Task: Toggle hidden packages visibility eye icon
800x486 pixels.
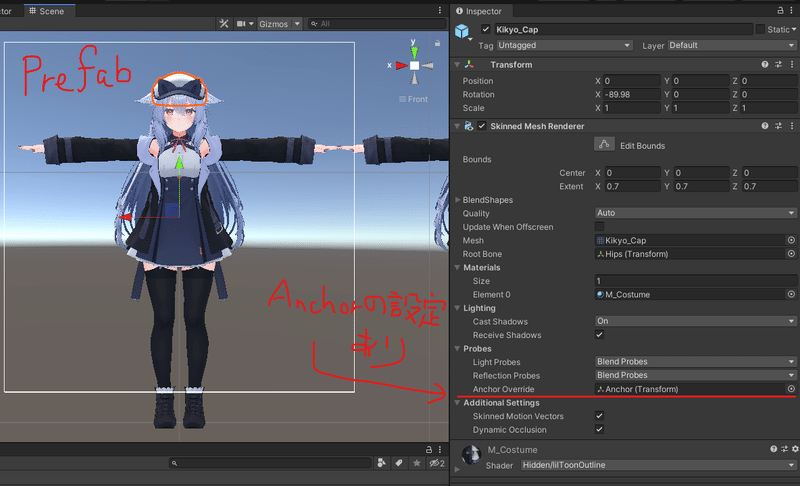Action: [x=437, y=463]
